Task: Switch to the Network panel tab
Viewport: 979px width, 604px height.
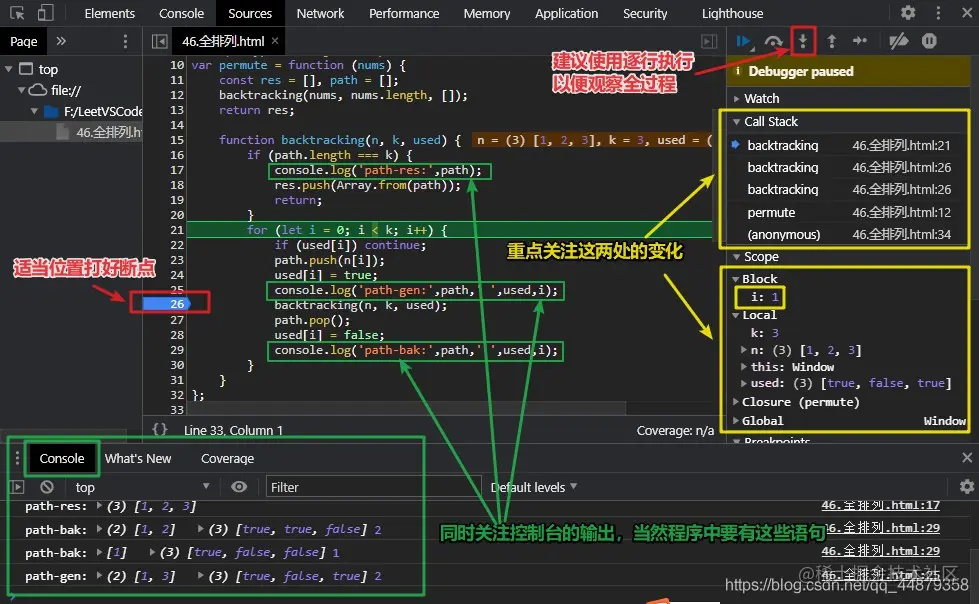Action: point(320,13)
